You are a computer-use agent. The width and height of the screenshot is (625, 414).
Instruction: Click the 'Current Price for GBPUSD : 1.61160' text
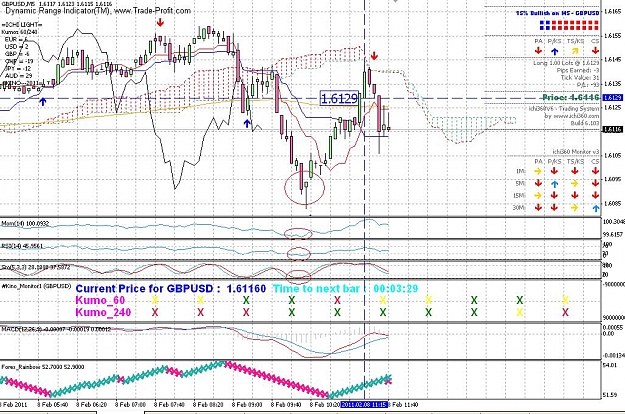(x=171, y=289)
